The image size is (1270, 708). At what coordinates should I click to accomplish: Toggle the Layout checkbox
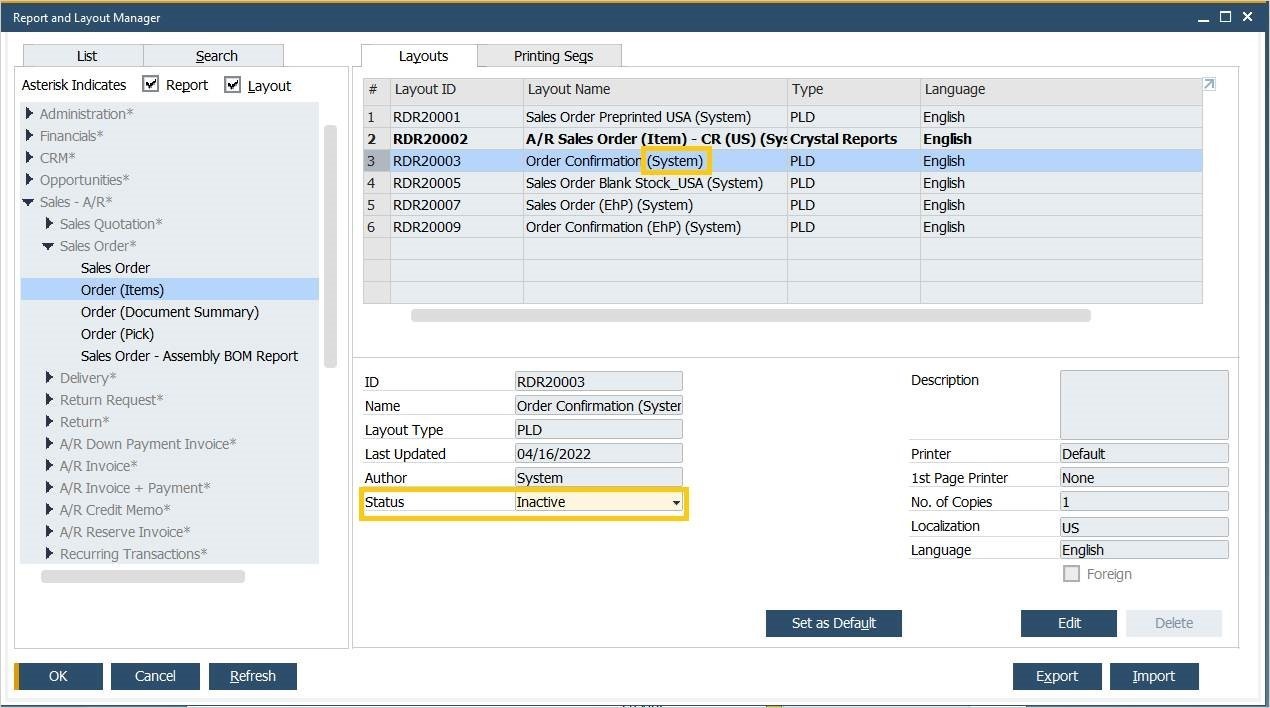[233, 85]
